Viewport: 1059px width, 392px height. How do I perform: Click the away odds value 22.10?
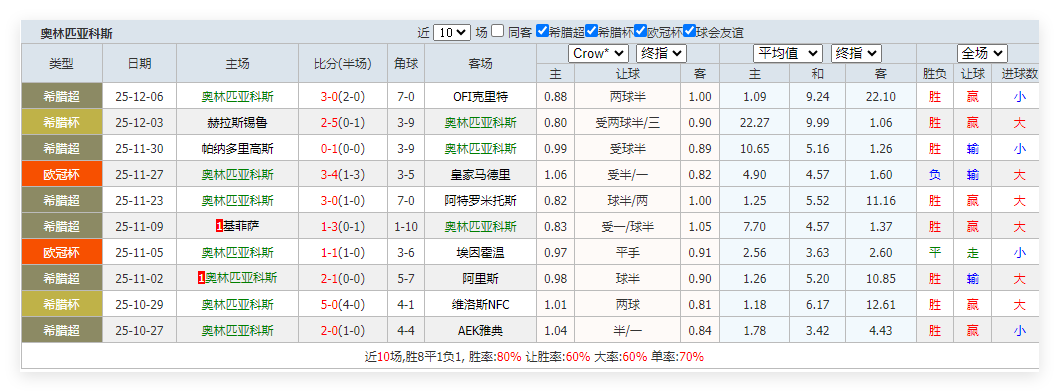[x=881, y=97]
